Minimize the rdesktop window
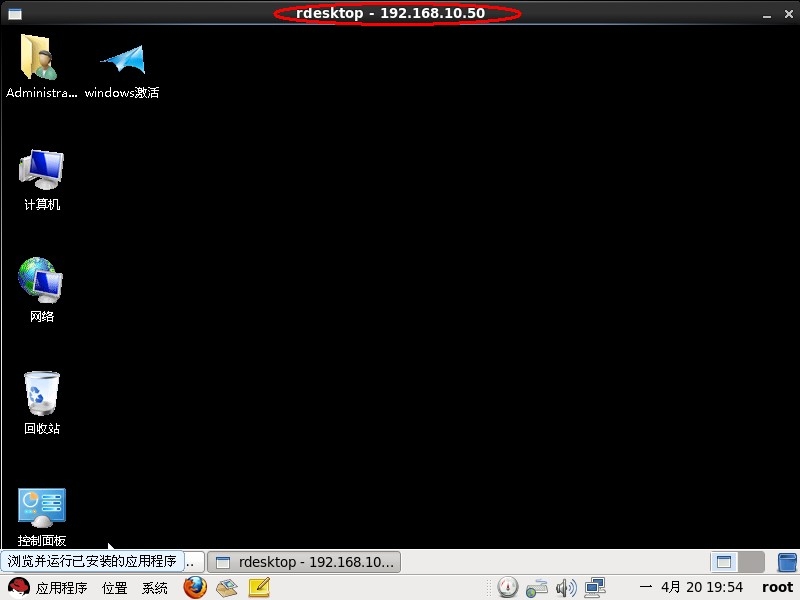 (766, 15)
